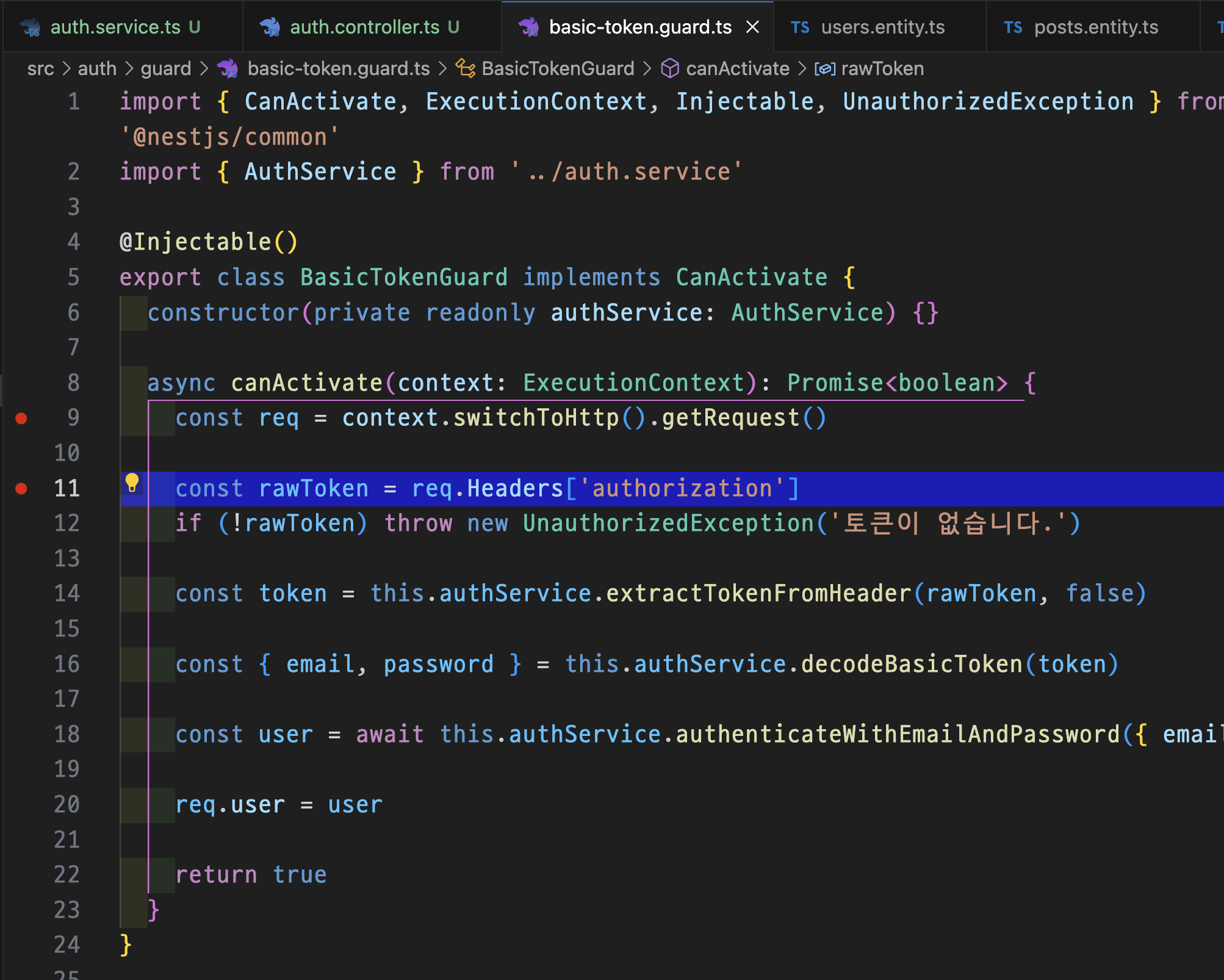Click the variable icon next to rawToken breadcrumb

pyautogui.click(x=825, y=69)
